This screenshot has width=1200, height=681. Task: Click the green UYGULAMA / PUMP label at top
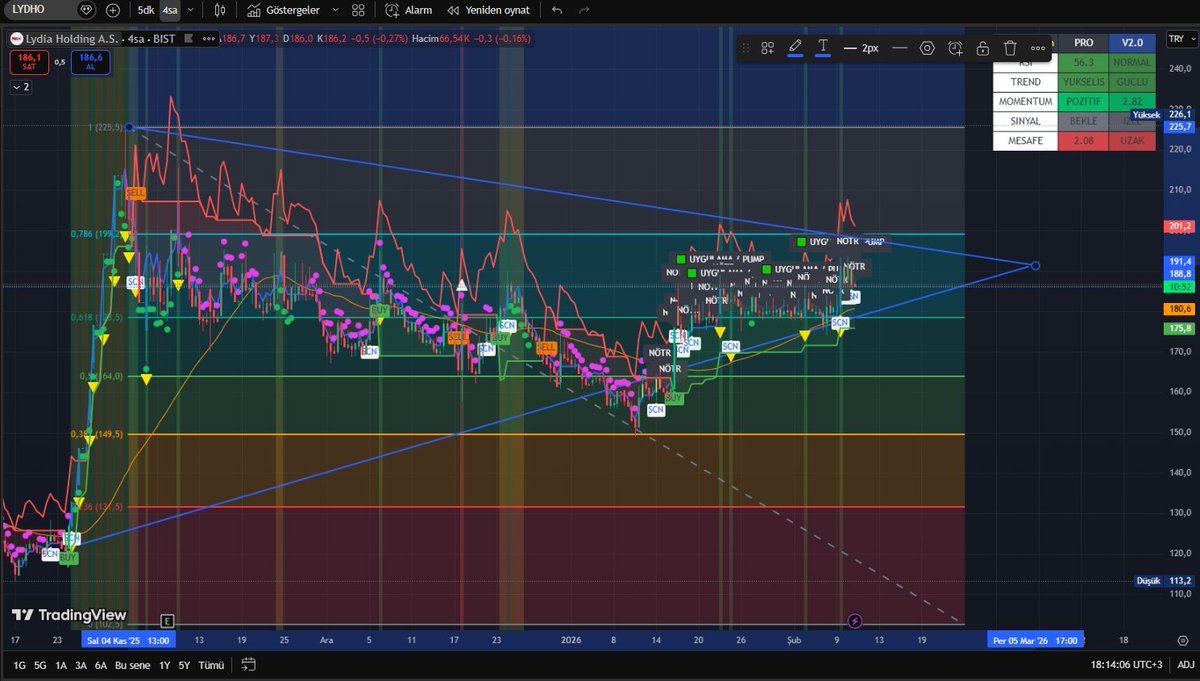840,241
